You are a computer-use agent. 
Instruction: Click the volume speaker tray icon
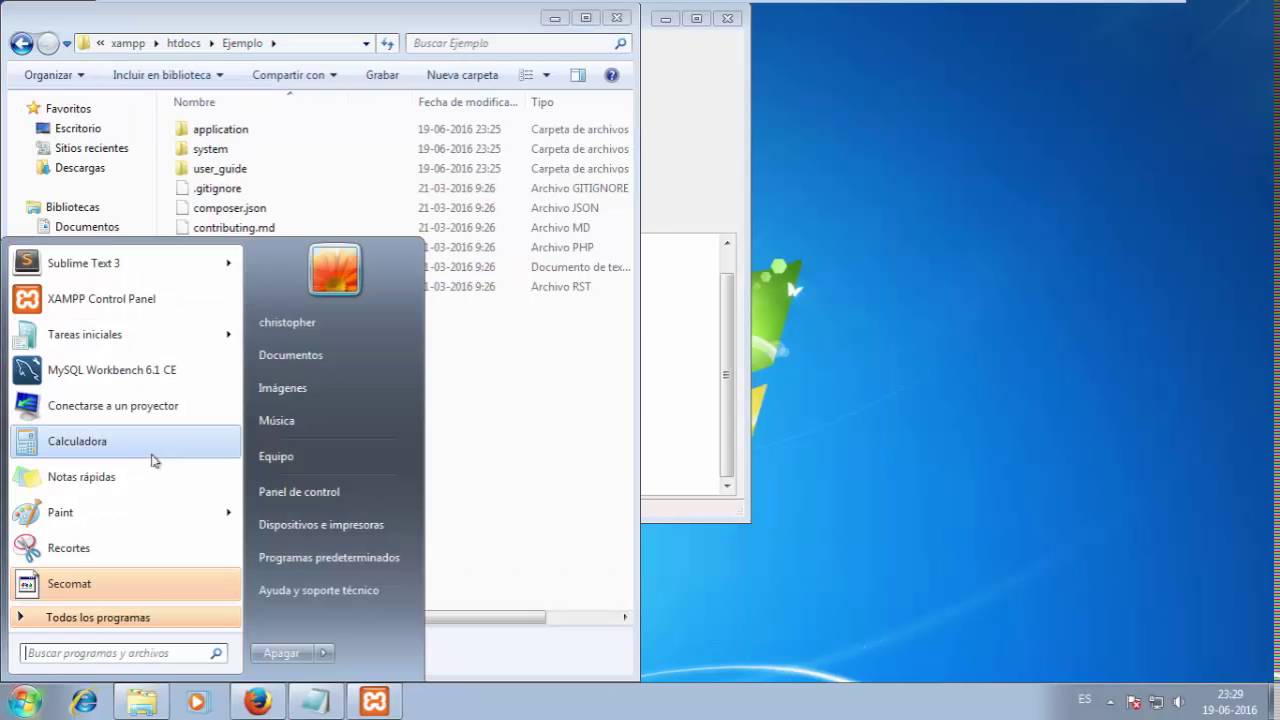pyautogui.click(x=1178, y=702)
